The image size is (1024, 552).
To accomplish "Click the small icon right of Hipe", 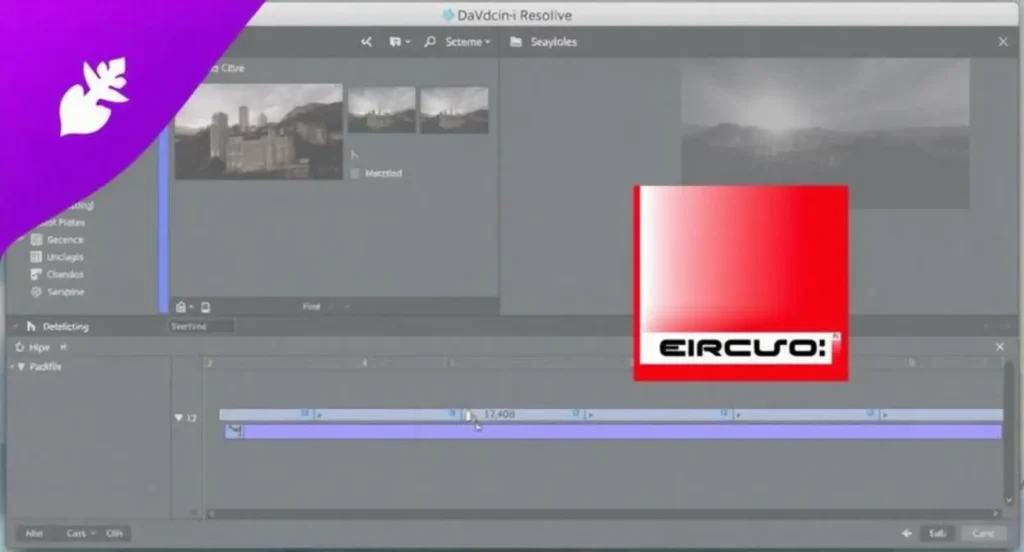I will (63, 347).
